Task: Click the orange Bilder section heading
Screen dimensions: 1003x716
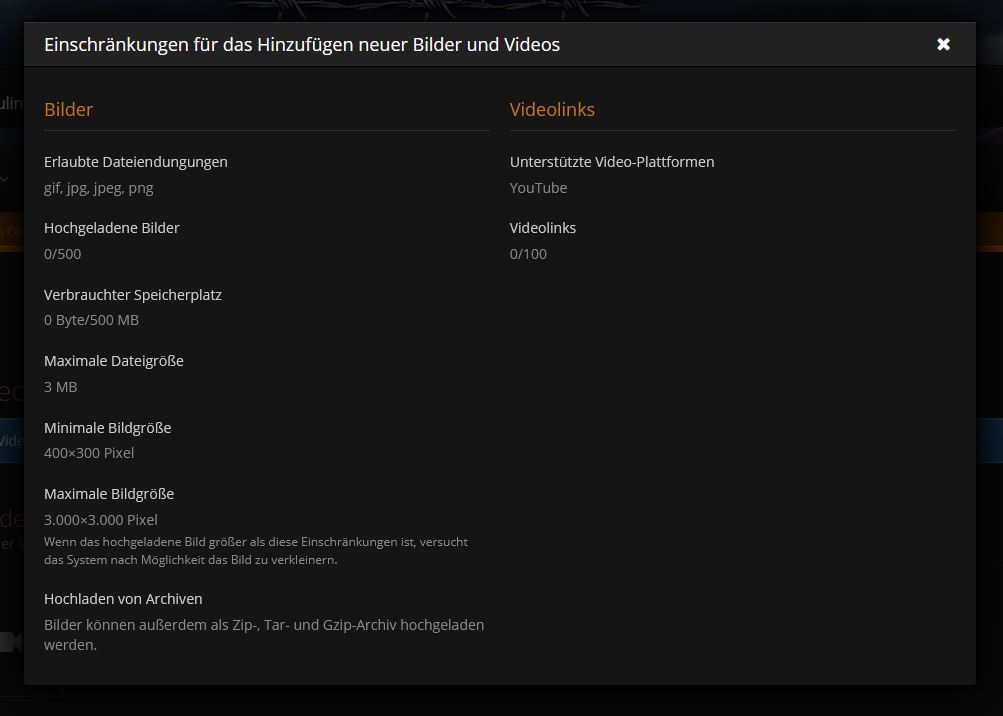Action: [68, 110]
